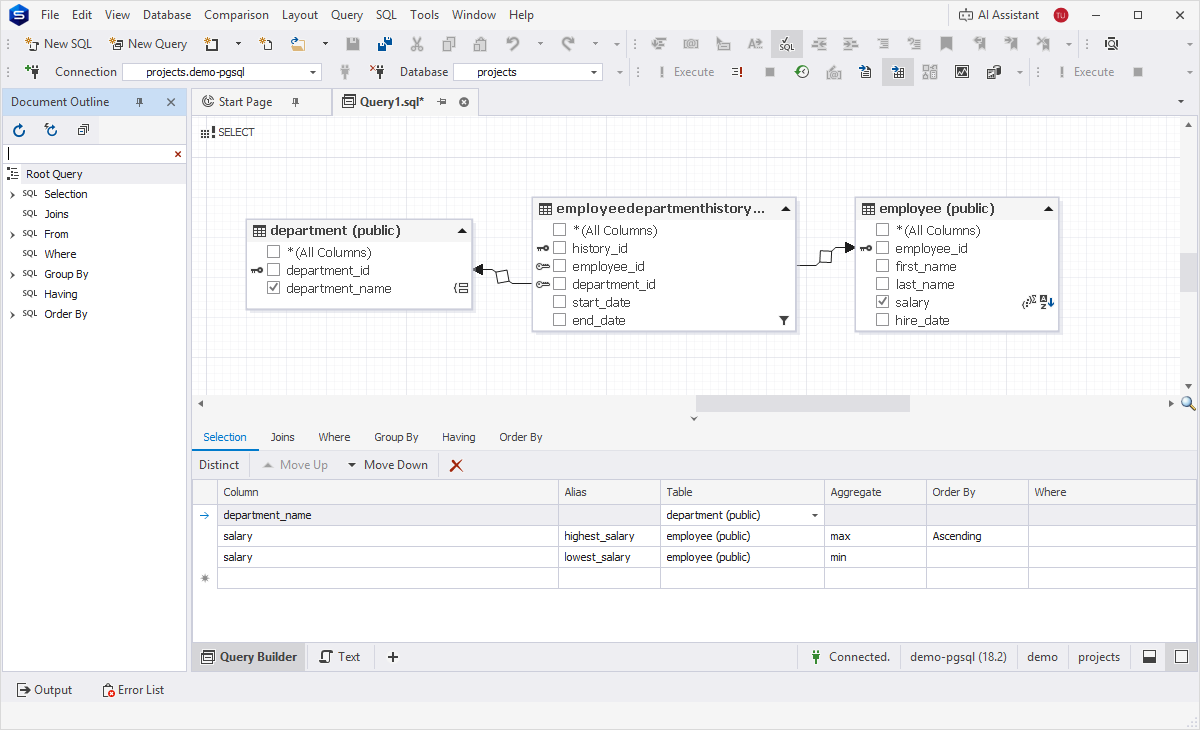
Task: Click the Cut scissors icon
Action: click(417, 44)
